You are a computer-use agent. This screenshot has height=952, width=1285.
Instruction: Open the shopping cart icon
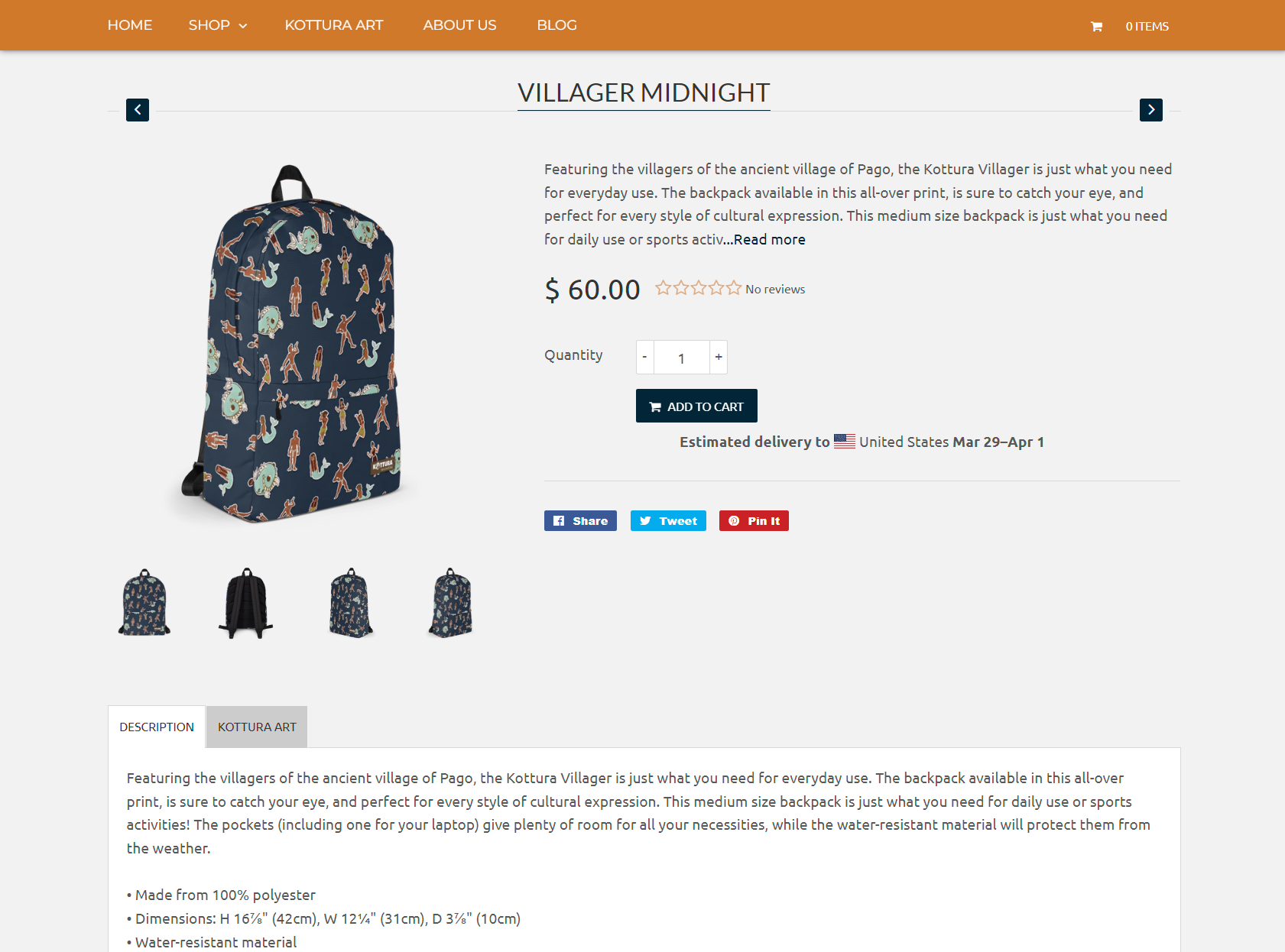[1096, 27]
